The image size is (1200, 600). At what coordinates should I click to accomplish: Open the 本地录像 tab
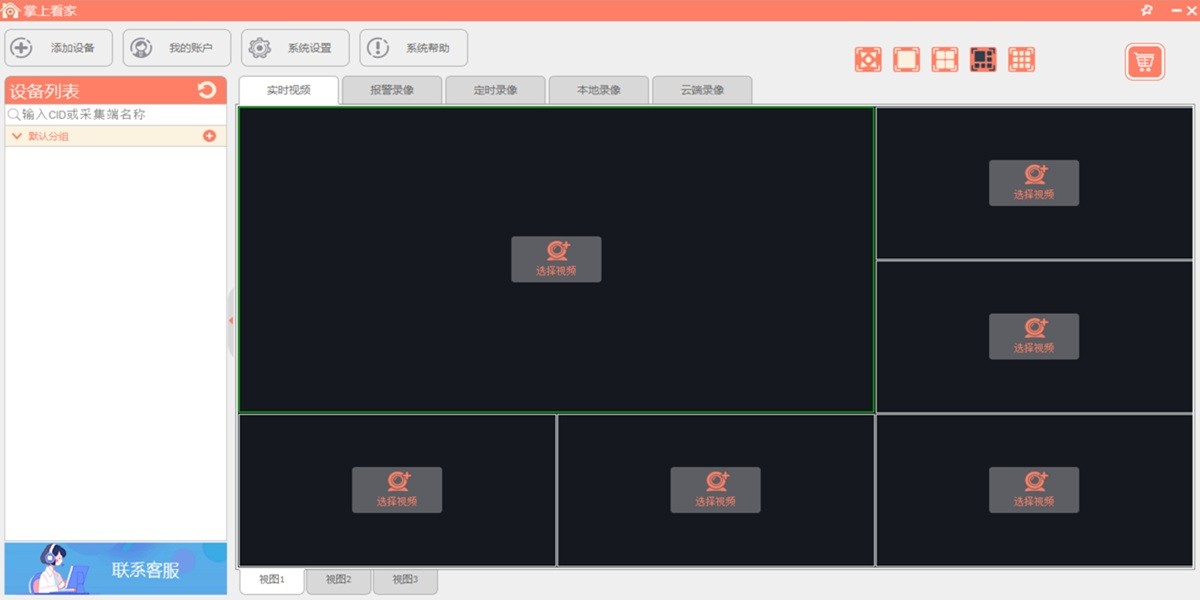598,90
